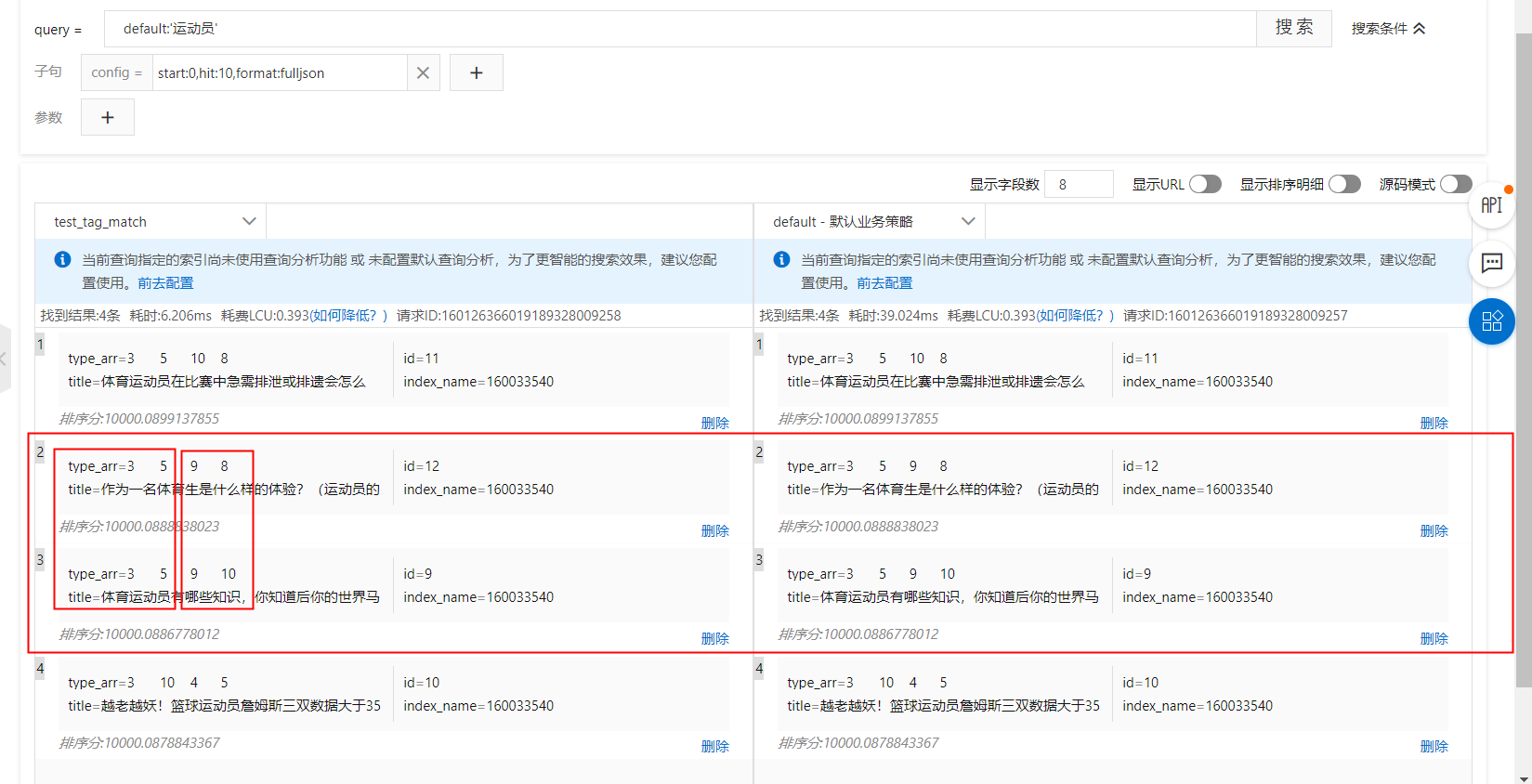Open the feedback chat bubble icon
Viewport: 1532px width, 784px height.
point(1492,263)
